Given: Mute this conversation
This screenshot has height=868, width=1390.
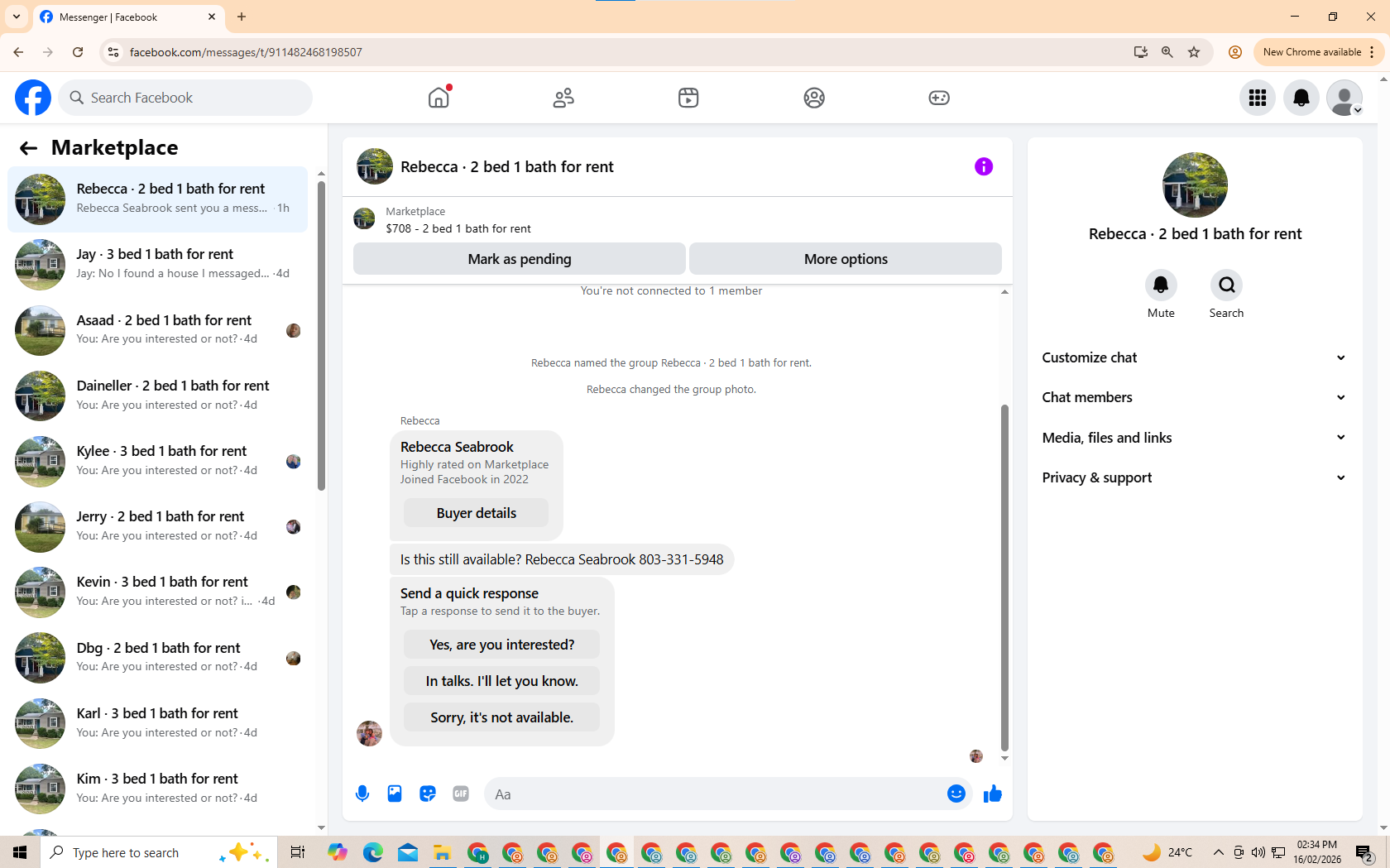Looking at the screenshot, I should tap(1161, 285).
